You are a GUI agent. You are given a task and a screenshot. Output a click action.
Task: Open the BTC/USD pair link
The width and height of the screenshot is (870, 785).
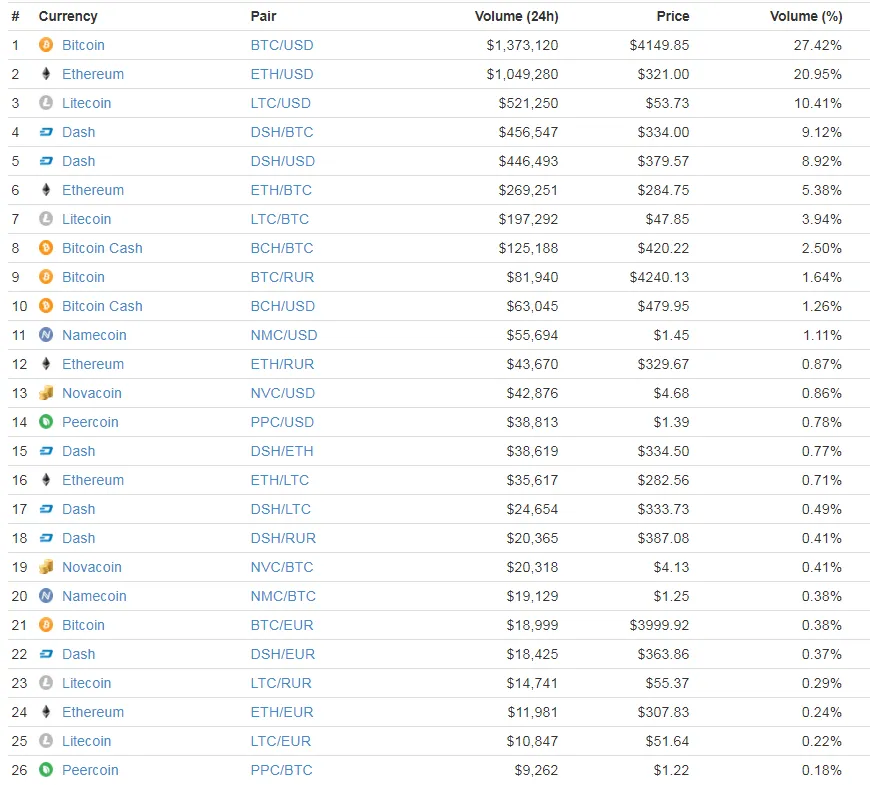282,45
